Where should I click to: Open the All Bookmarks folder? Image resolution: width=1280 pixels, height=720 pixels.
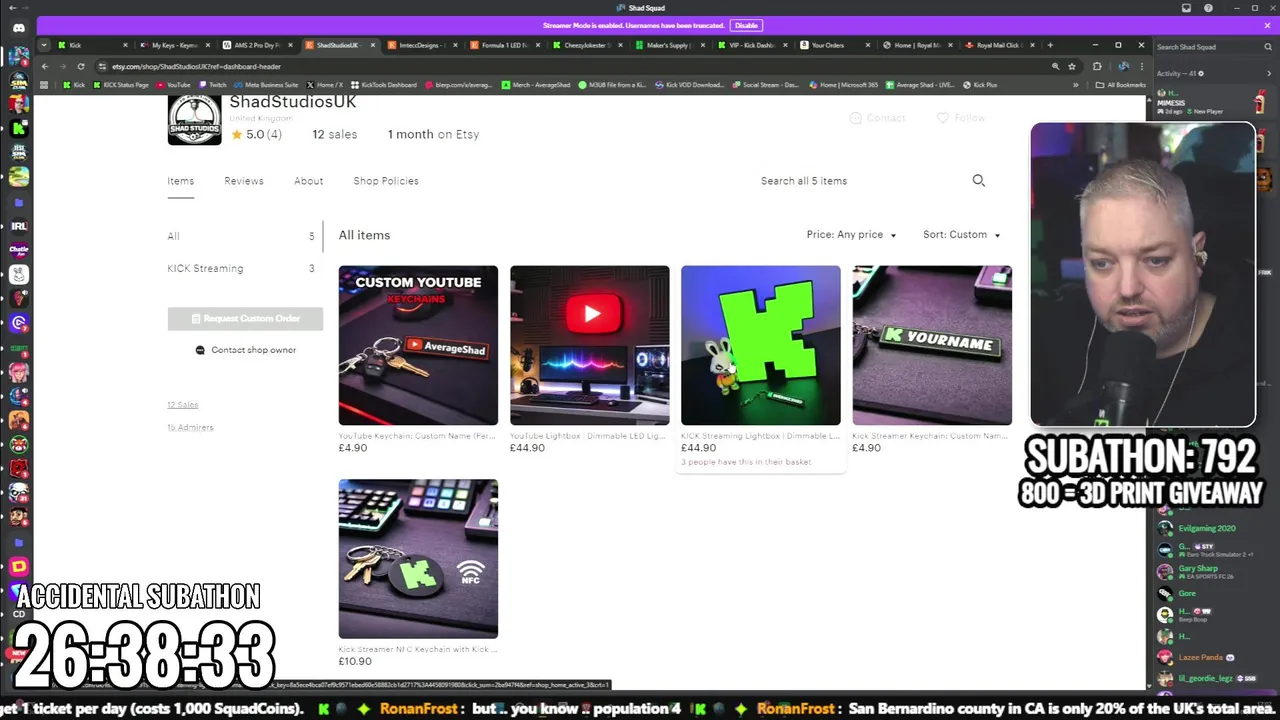coord(1121,85)
